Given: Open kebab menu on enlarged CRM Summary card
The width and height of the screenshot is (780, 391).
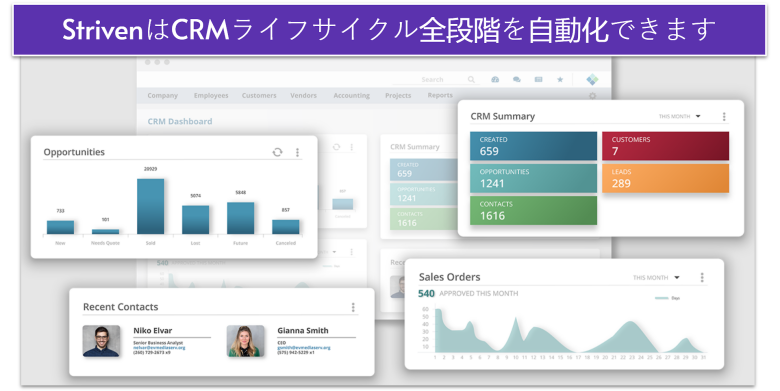Looking at the screenshot, I should point(724,116).
